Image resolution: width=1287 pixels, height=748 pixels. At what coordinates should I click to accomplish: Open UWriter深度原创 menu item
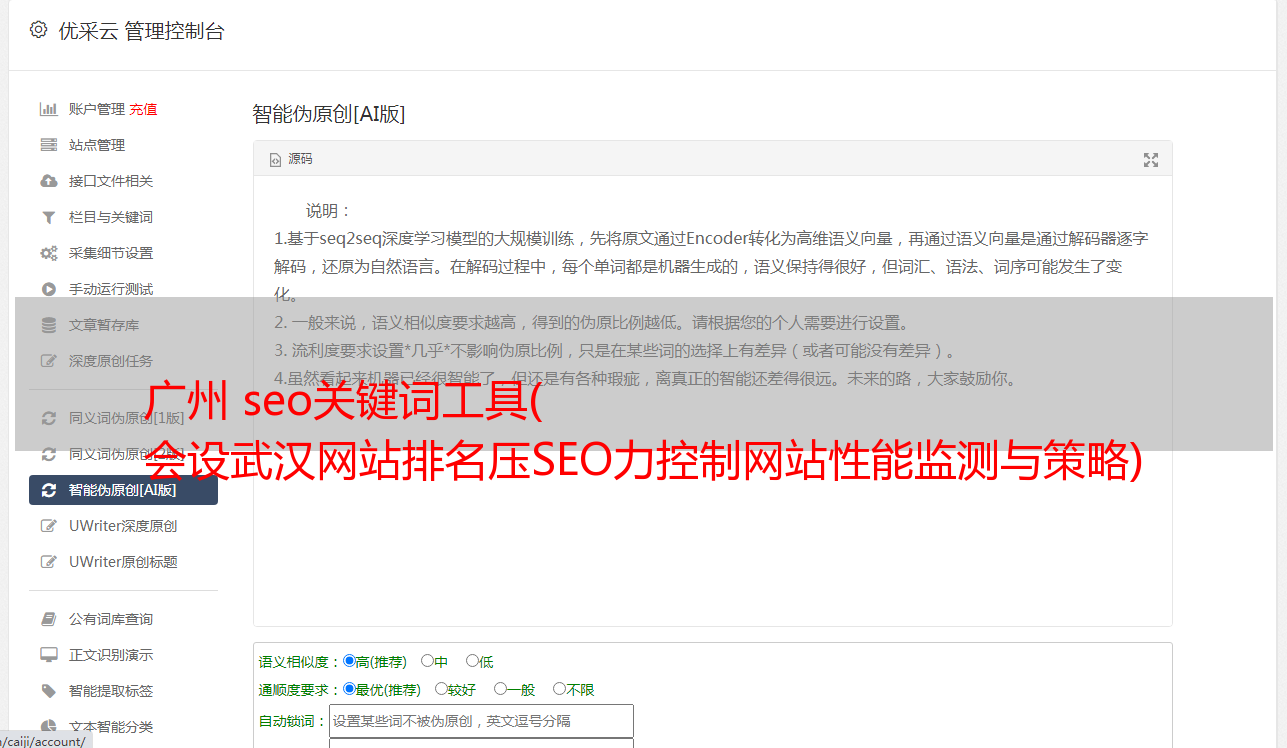pos(123,526)
